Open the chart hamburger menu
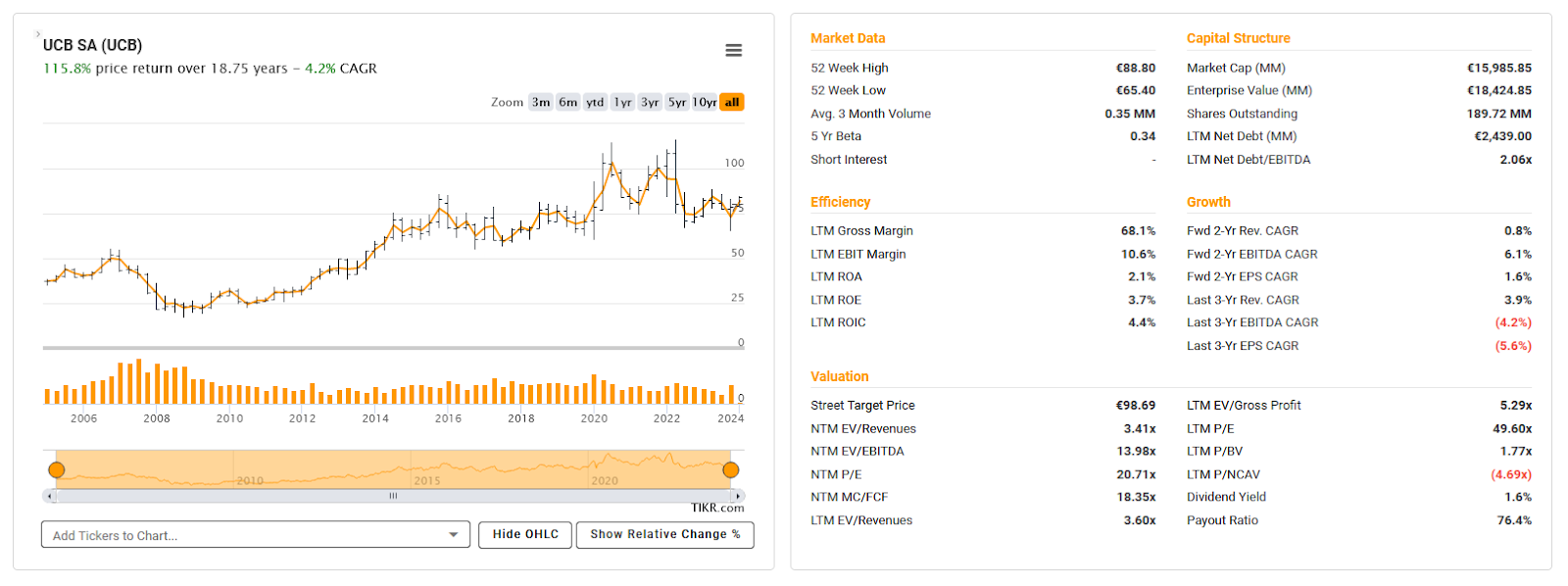 (733, 50)
